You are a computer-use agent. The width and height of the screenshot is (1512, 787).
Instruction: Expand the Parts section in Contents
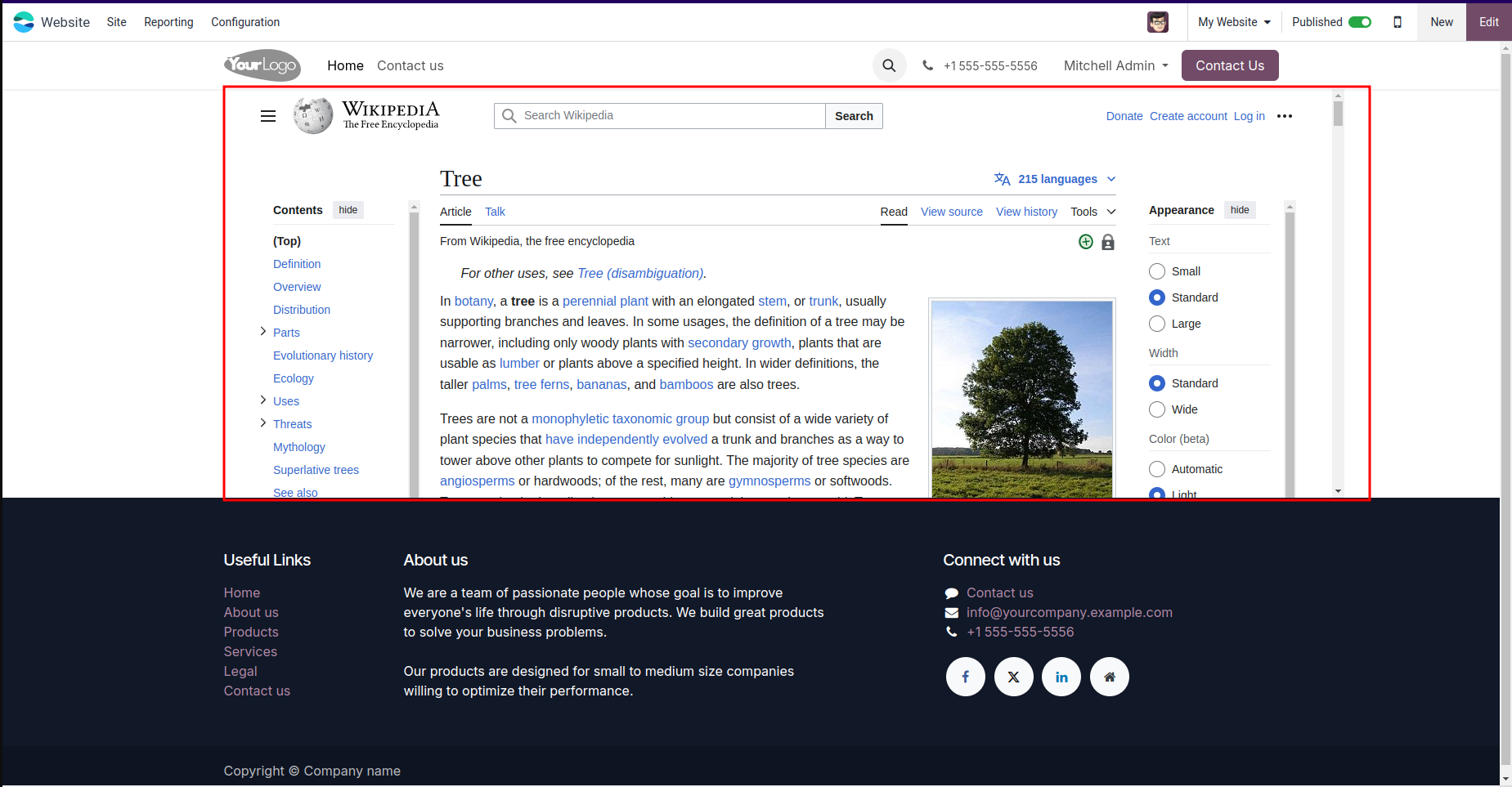262,331
